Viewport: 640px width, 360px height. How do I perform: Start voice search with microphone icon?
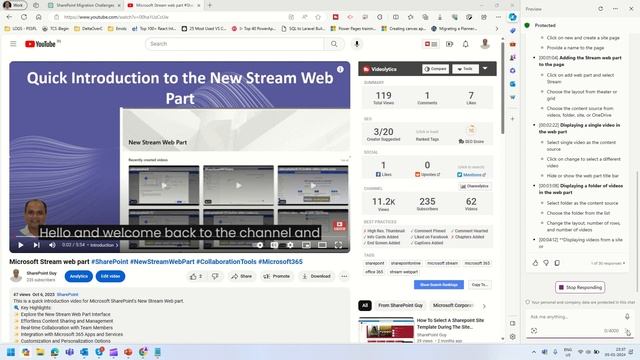[x=357, y=44]
